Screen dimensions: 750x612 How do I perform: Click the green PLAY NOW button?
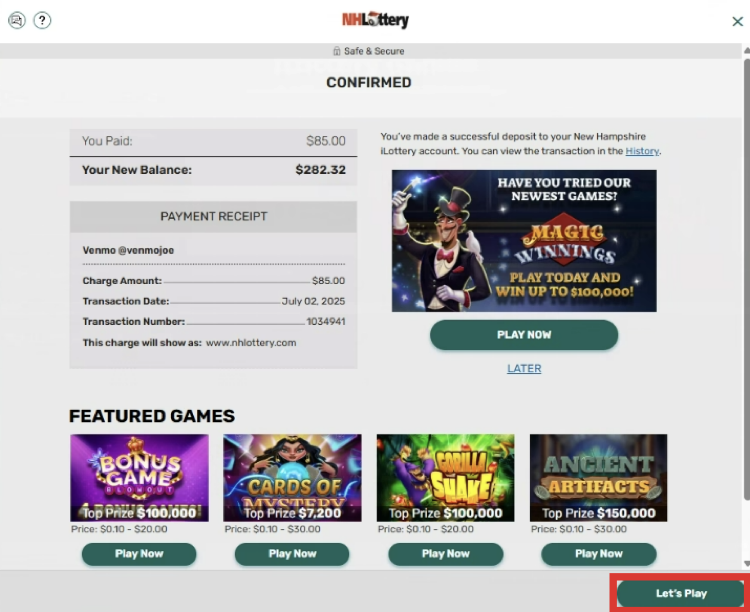point(524,335)
